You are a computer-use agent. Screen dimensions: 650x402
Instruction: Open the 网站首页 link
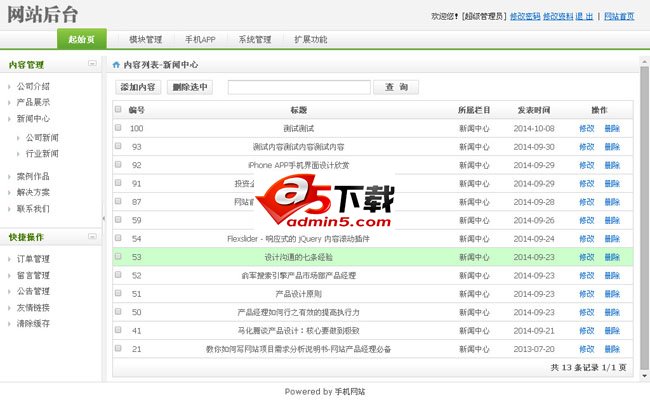pyautogui.click(x=619, y=16)
